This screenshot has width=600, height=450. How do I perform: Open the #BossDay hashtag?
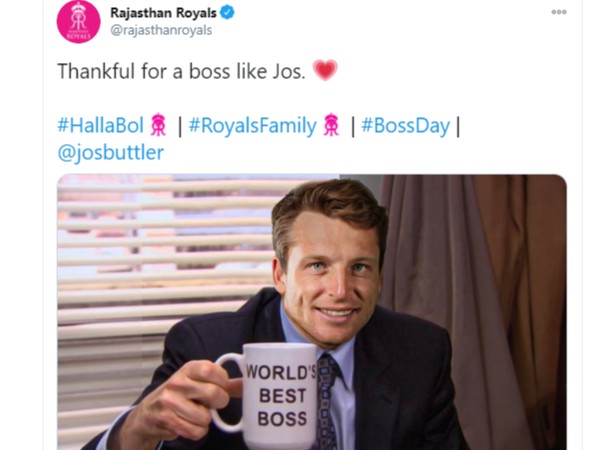click(x=405, y=126)
